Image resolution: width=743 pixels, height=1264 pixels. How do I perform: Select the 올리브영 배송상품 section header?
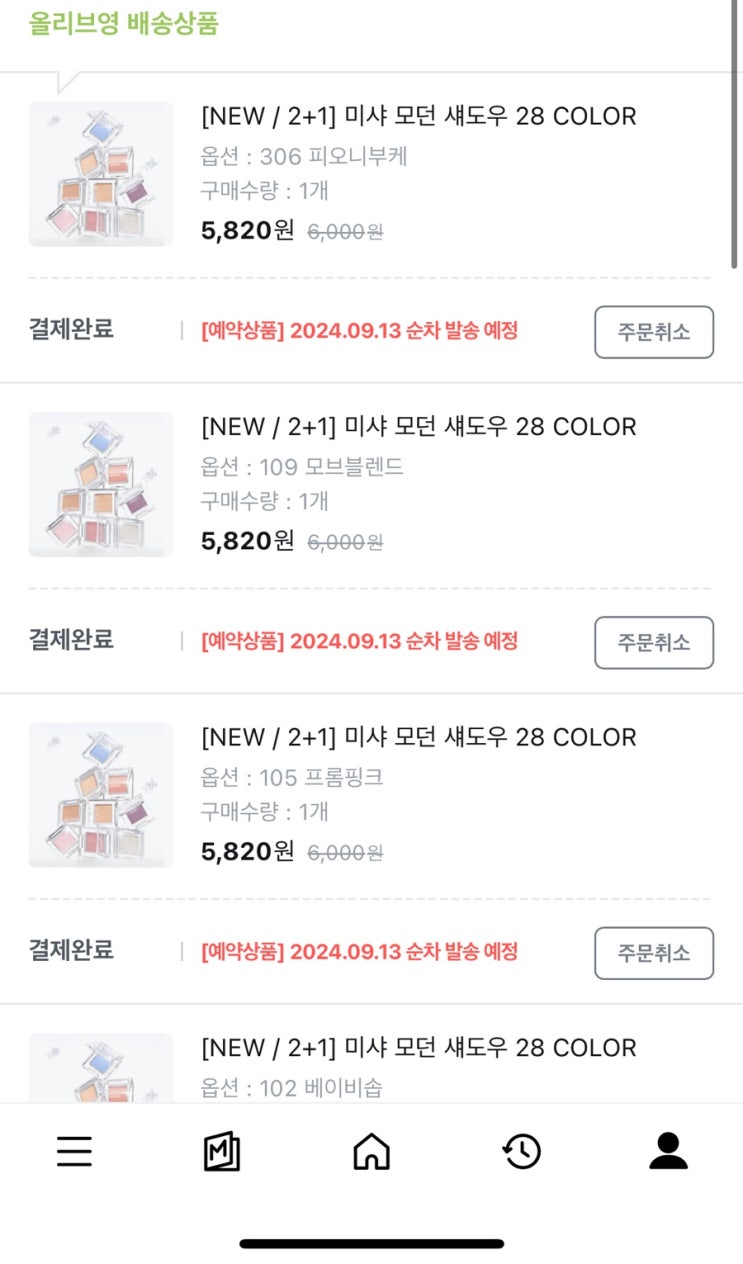pyautogui.click(x=124, y=24)
